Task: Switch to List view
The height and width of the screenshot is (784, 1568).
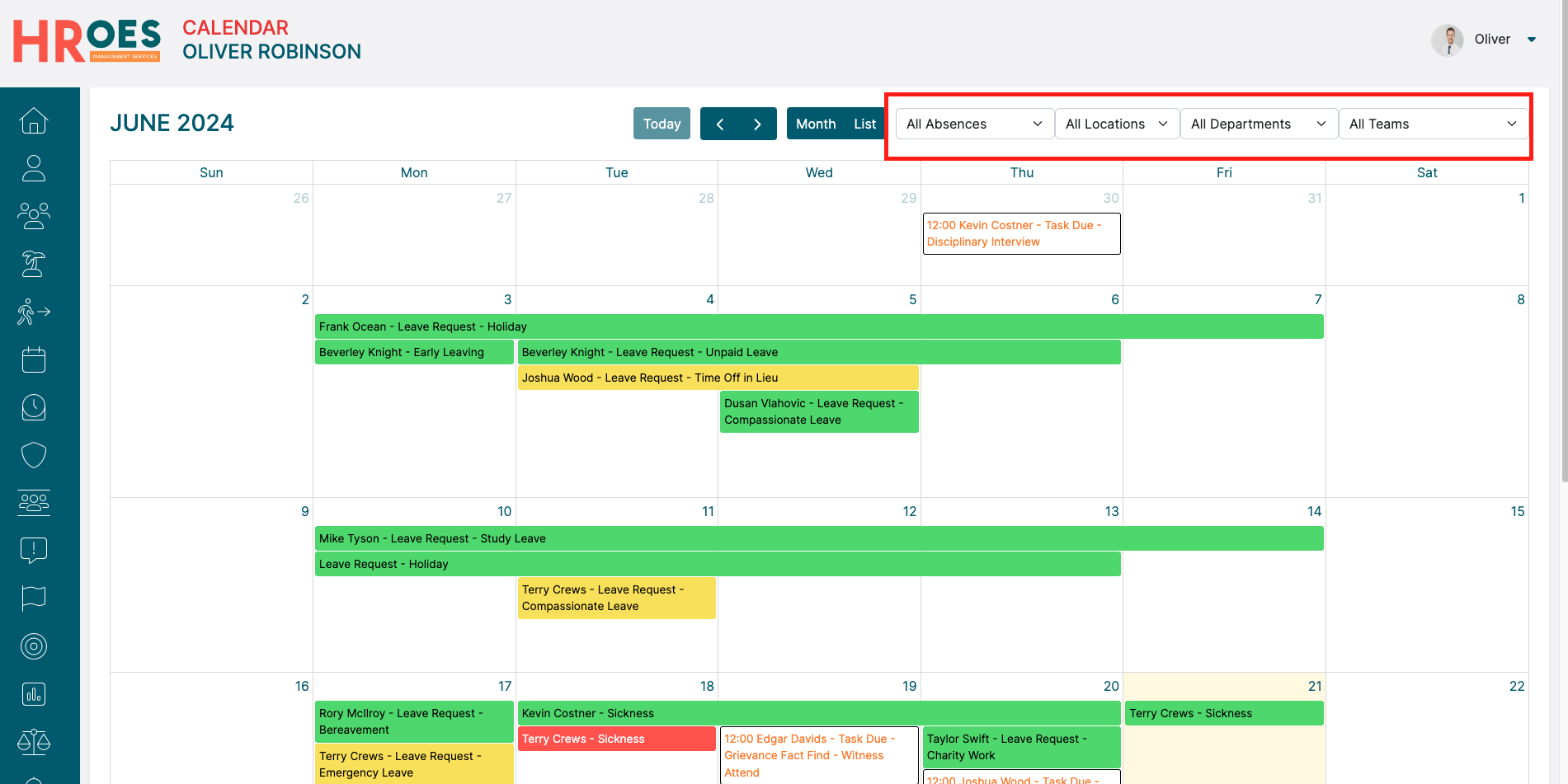Action: pyautogui.click(x=864, y=124)
